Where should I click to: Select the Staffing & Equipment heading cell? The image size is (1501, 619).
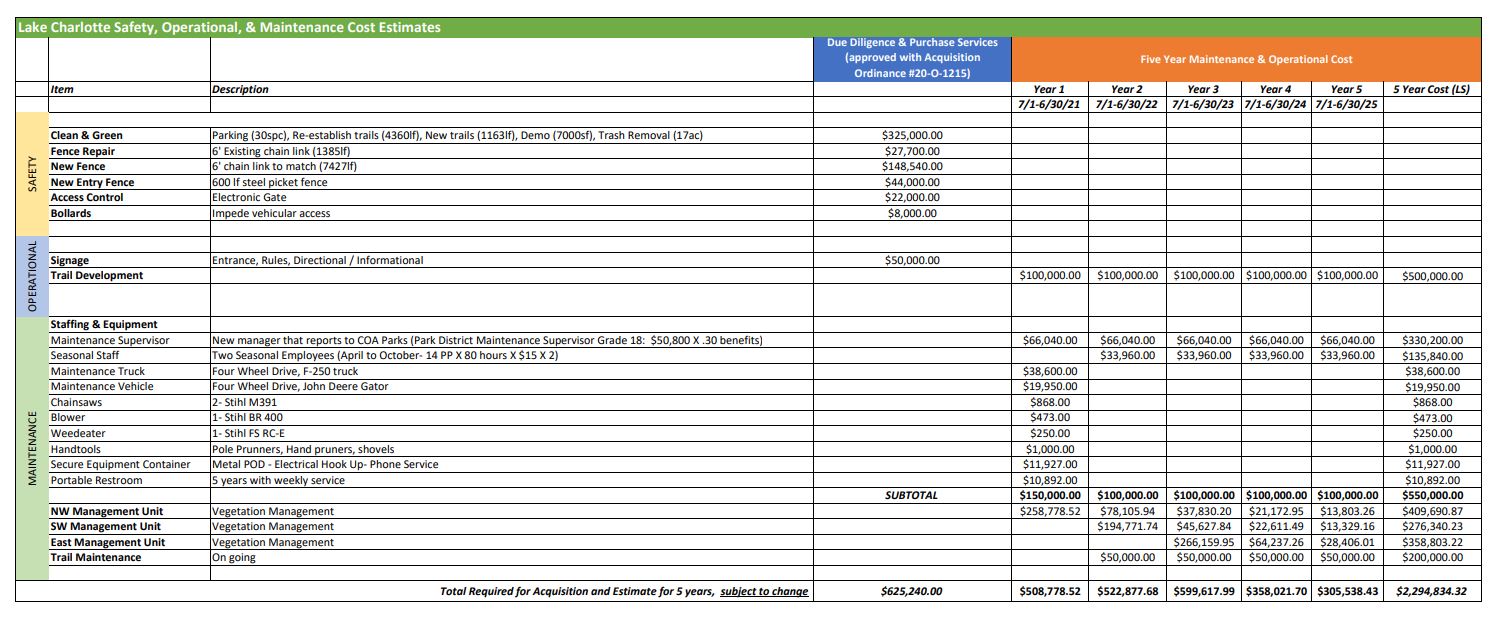pos(104,325)
